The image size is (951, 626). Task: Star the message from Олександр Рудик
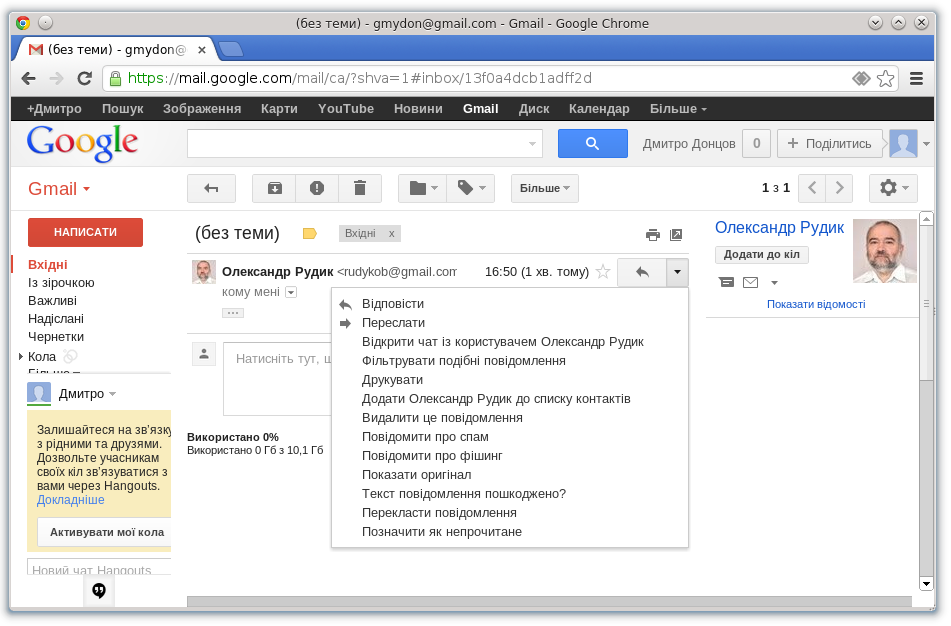click(x=603, y=272)
